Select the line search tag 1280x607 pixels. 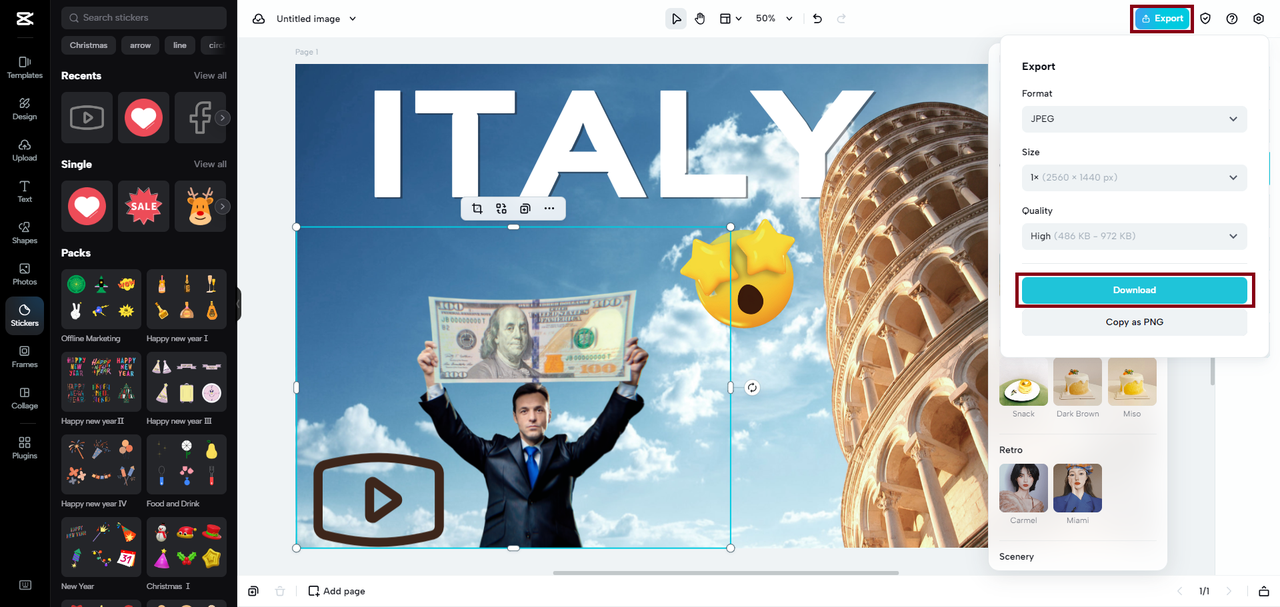click(180, 45)
